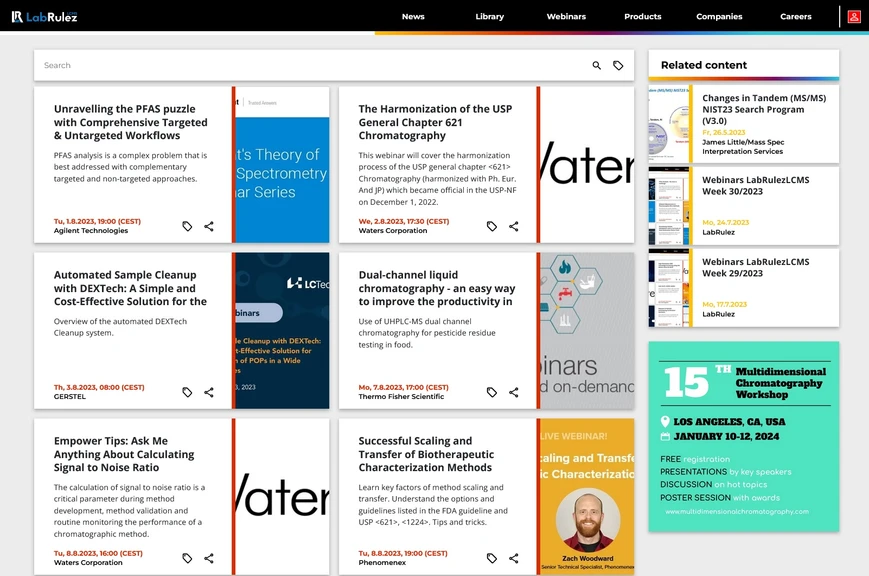Navigate to the Webinars menu
Viewport: 869px width, 576px height.
coord(566,17)
